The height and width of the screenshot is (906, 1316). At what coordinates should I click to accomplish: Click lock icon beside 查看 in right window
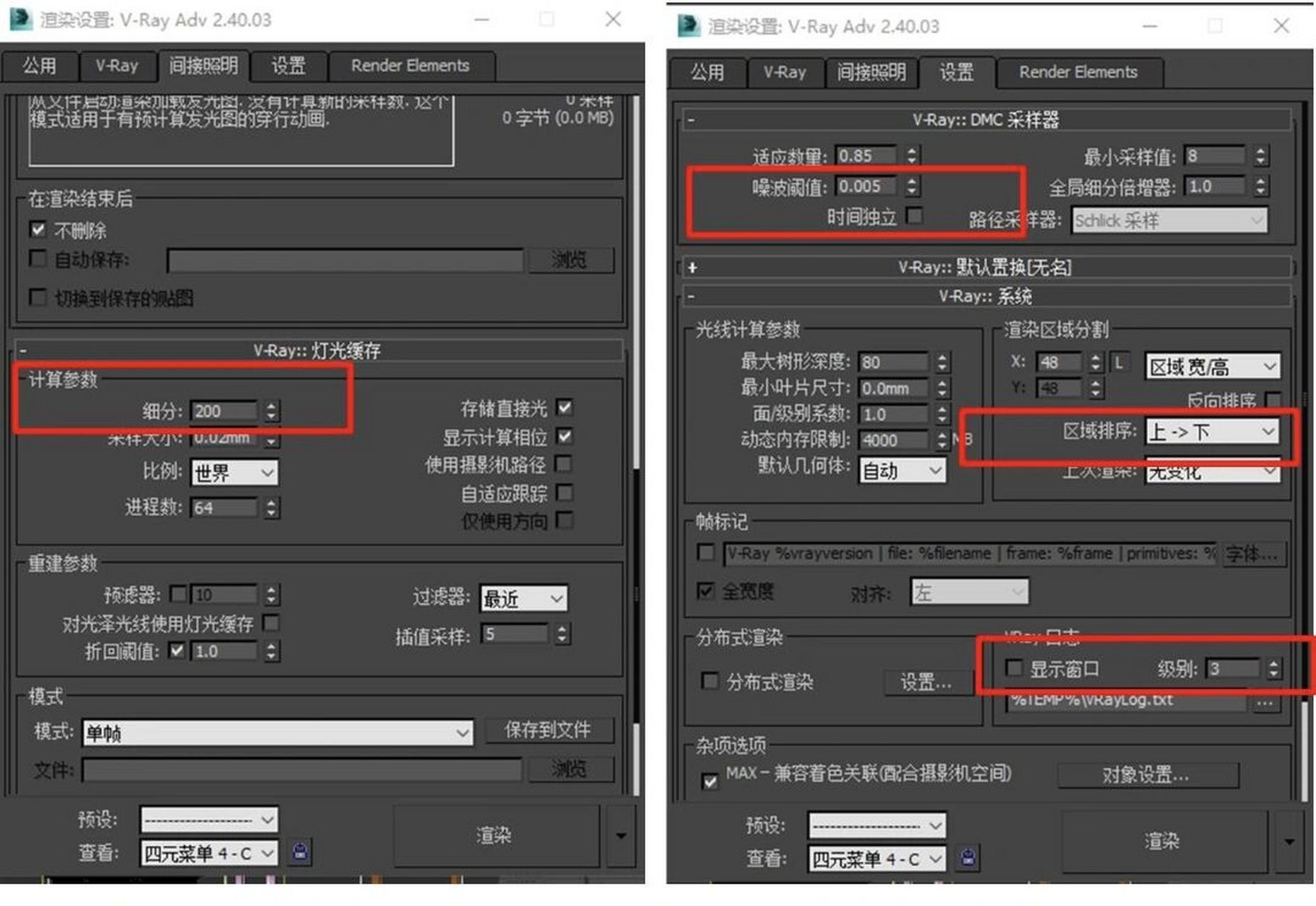click(968, 858)
